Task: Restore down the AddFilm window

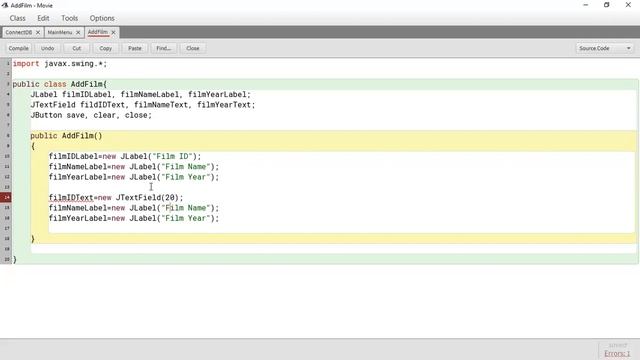Action: coord(607,5)
